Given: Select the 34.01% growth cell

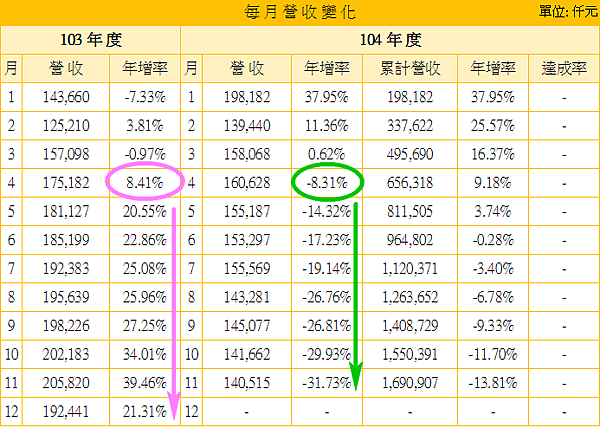Looking at the screenshot, I should (x=145, y=354).
